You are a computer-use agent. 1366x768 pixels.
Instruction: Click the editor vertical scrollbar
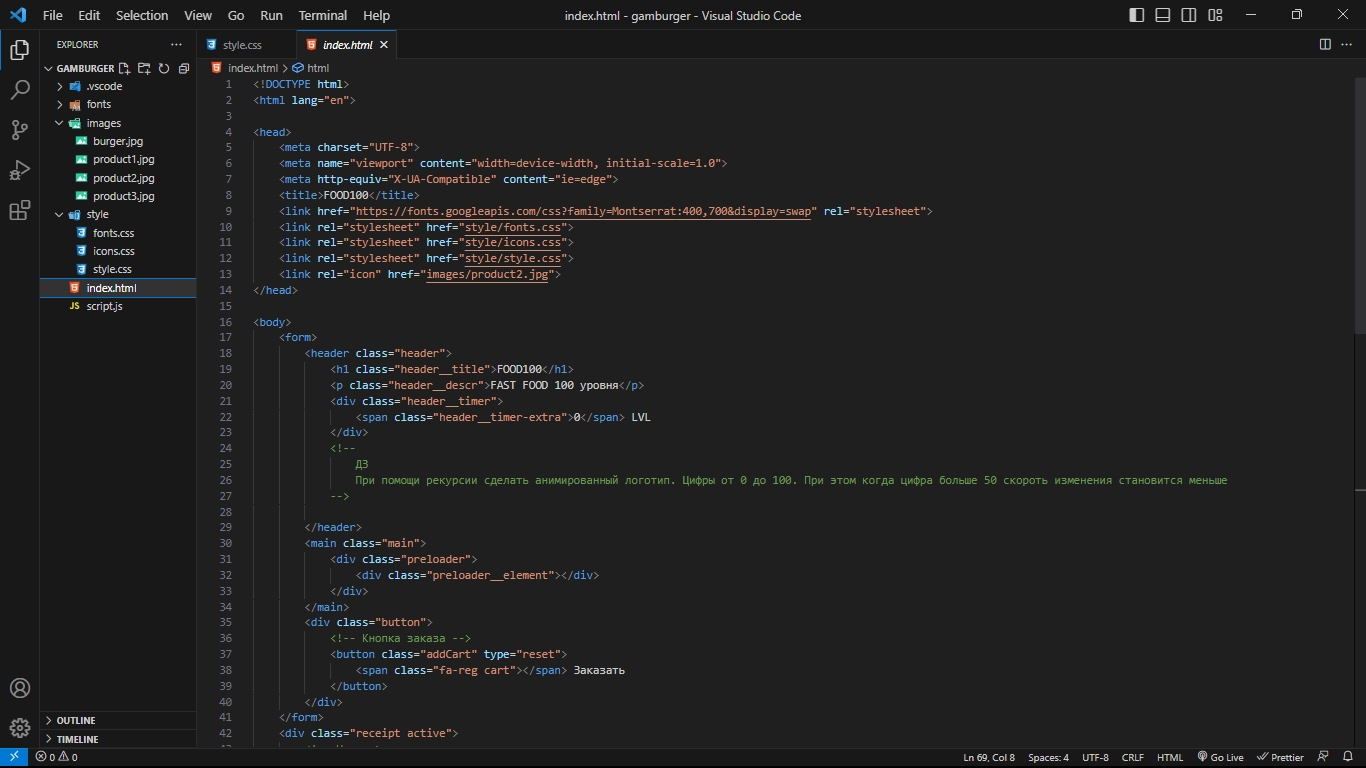point(1360,400)
